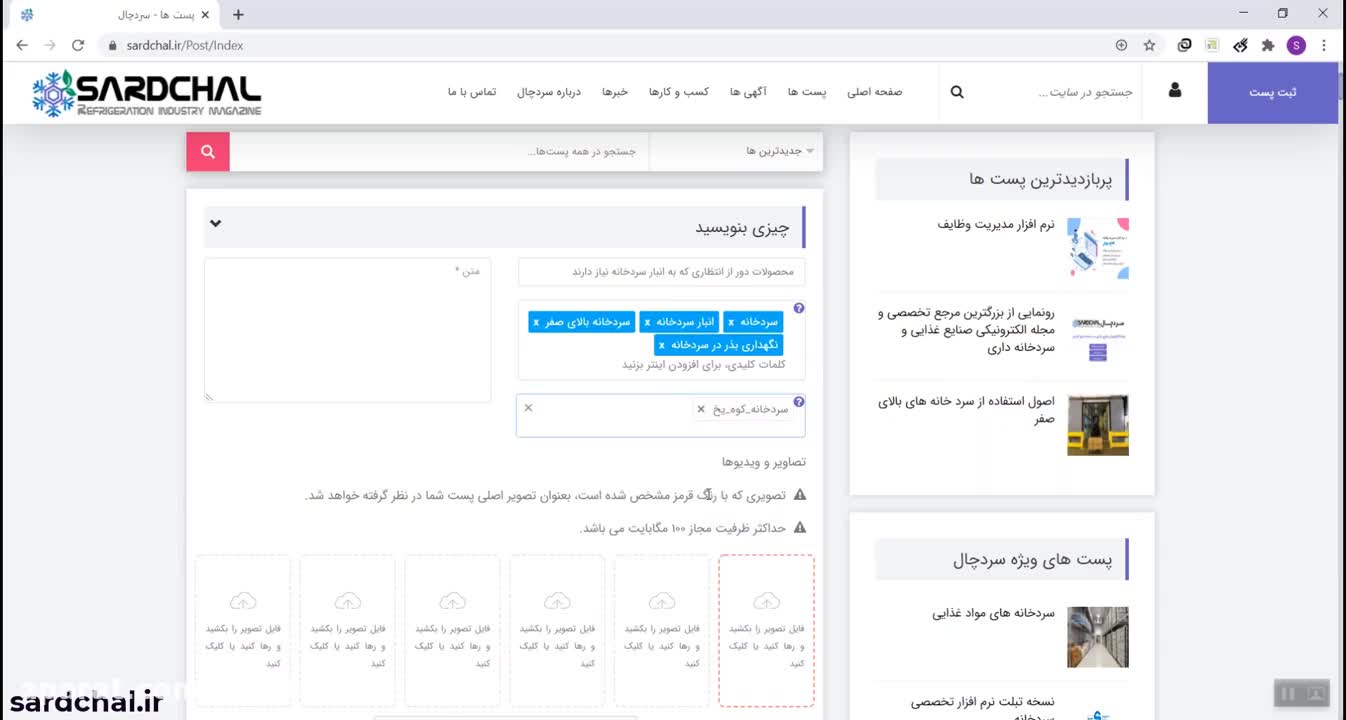This screenshot has width=1346, height=720.
Task: Click the help icon beside keywords box
Action: coord(798,309)
